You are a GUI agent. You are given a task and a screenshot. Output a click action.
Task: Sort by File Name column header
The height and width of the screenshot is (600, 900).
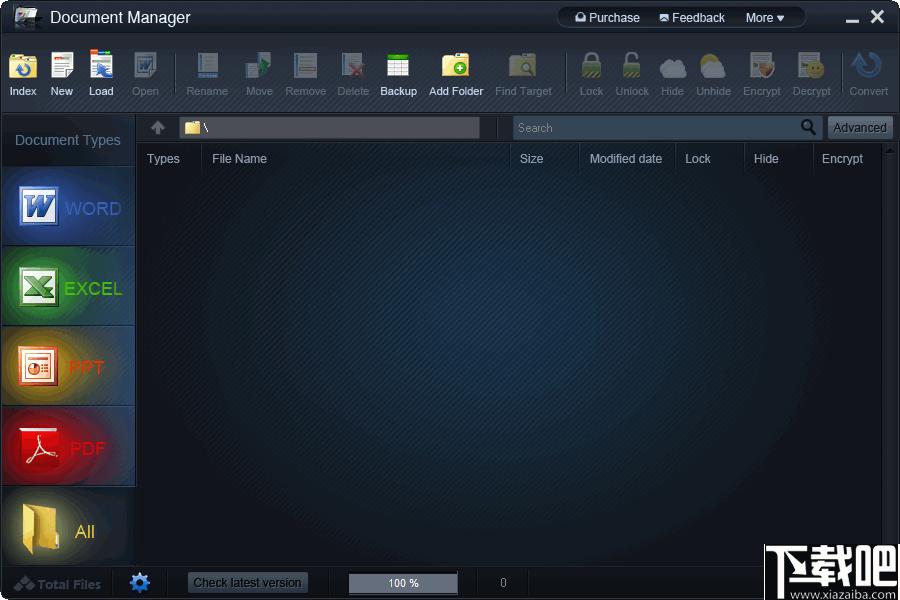[x=239, y=158]
